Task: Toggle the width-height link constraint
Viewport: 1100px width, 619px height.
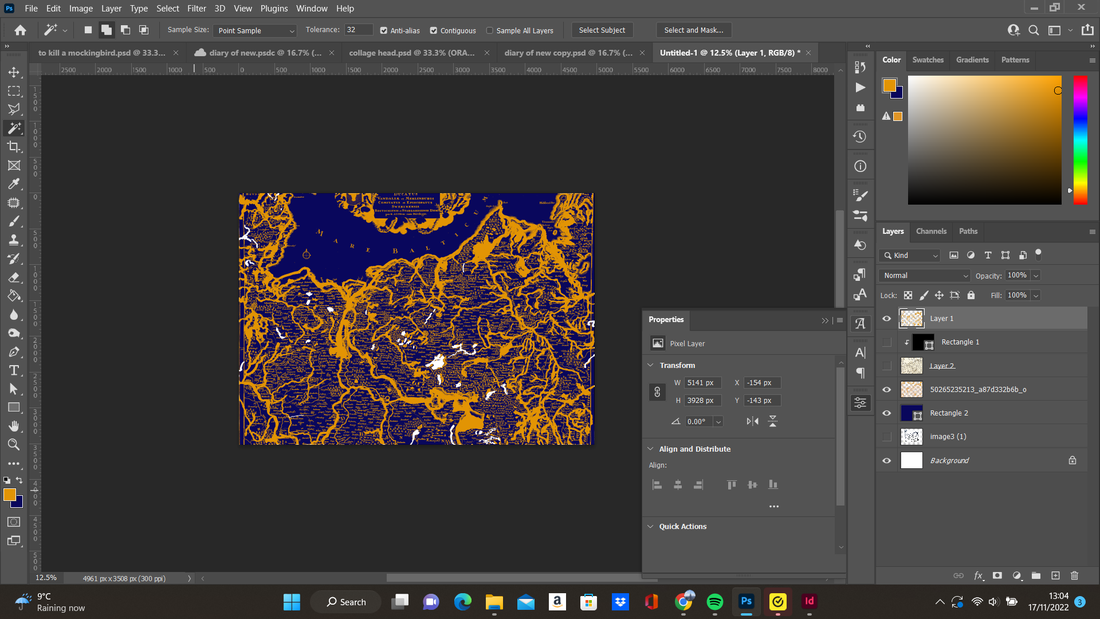Action: [x=657, y=392]
